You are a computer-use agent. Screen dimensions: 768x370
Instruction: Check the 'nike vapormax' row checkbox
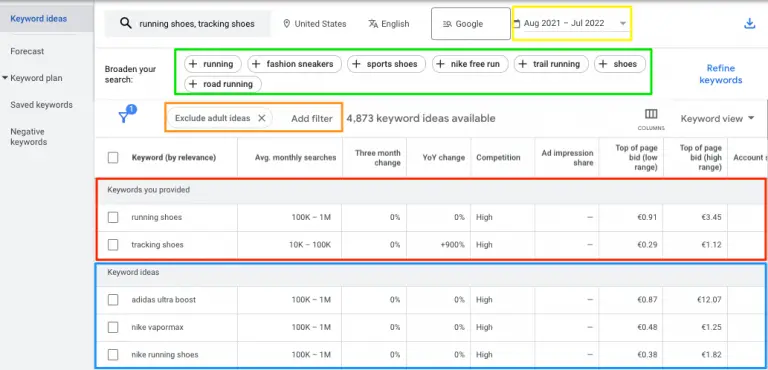point(113,327)
